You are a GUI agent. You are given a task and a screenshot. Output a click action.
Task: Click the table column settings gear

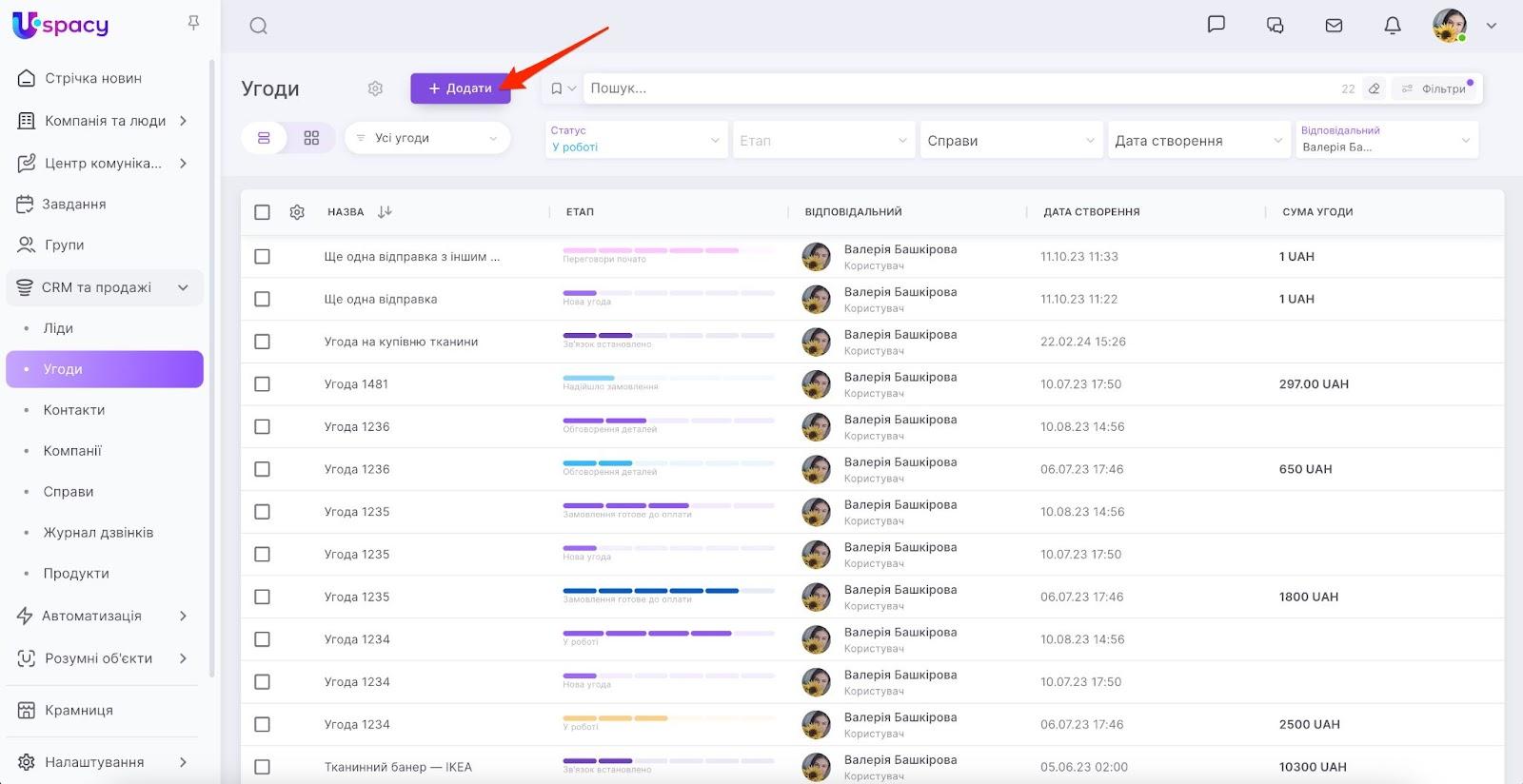click(x=297, y=212)
